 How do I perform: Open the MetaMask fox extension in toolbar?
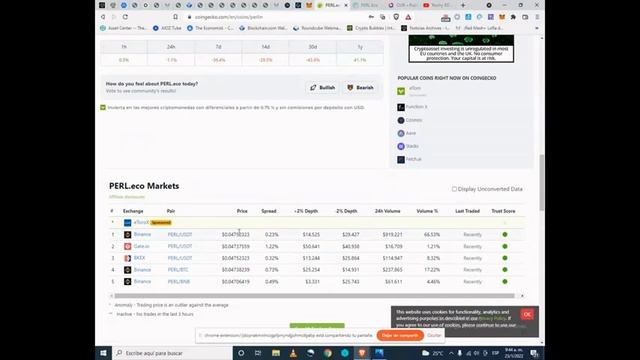pos(502,17)
